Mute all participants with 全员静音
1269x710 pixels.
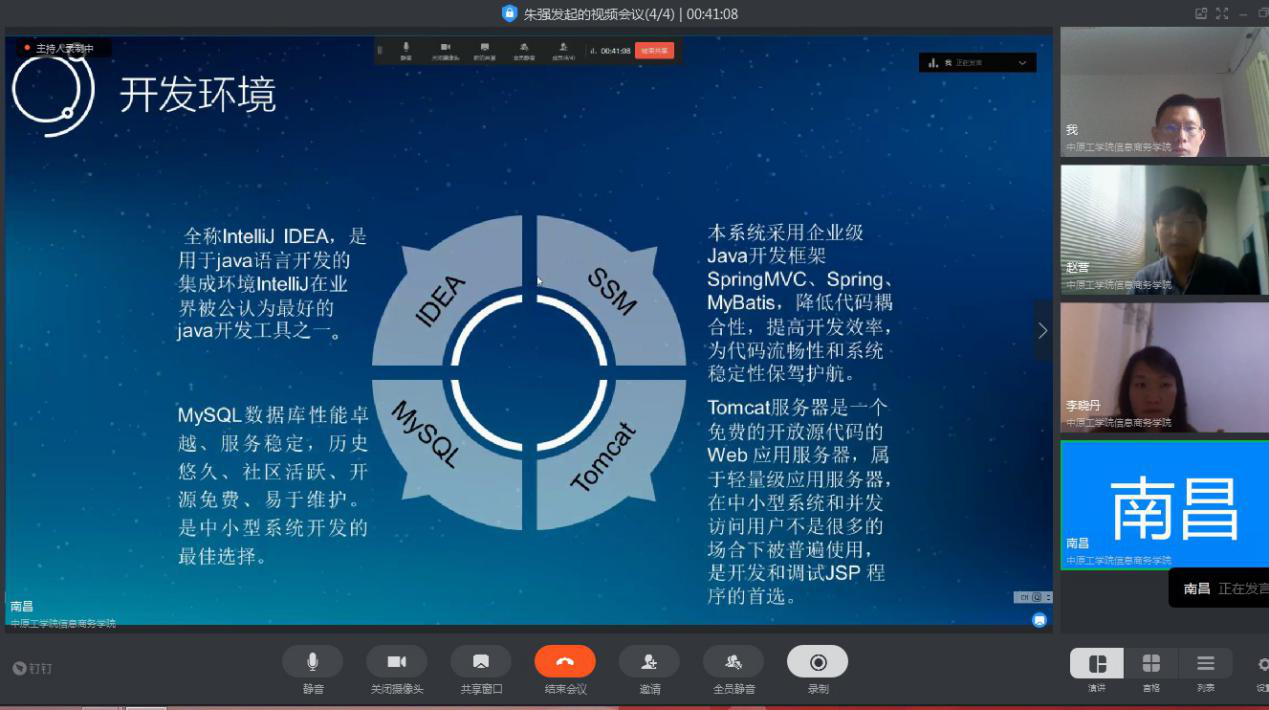(x=733, y=662)
